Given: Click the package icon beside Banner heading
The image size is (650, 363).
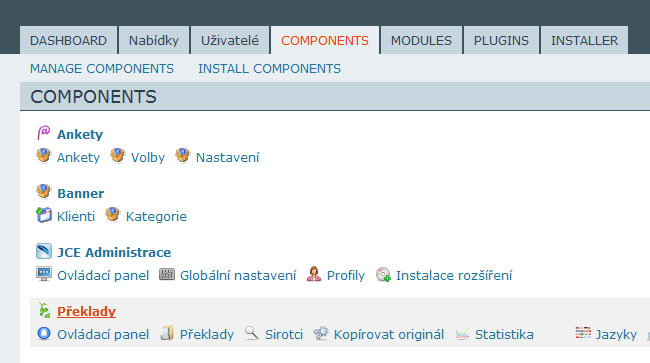Looking at the screenshot, I should (x=44, y=192).
